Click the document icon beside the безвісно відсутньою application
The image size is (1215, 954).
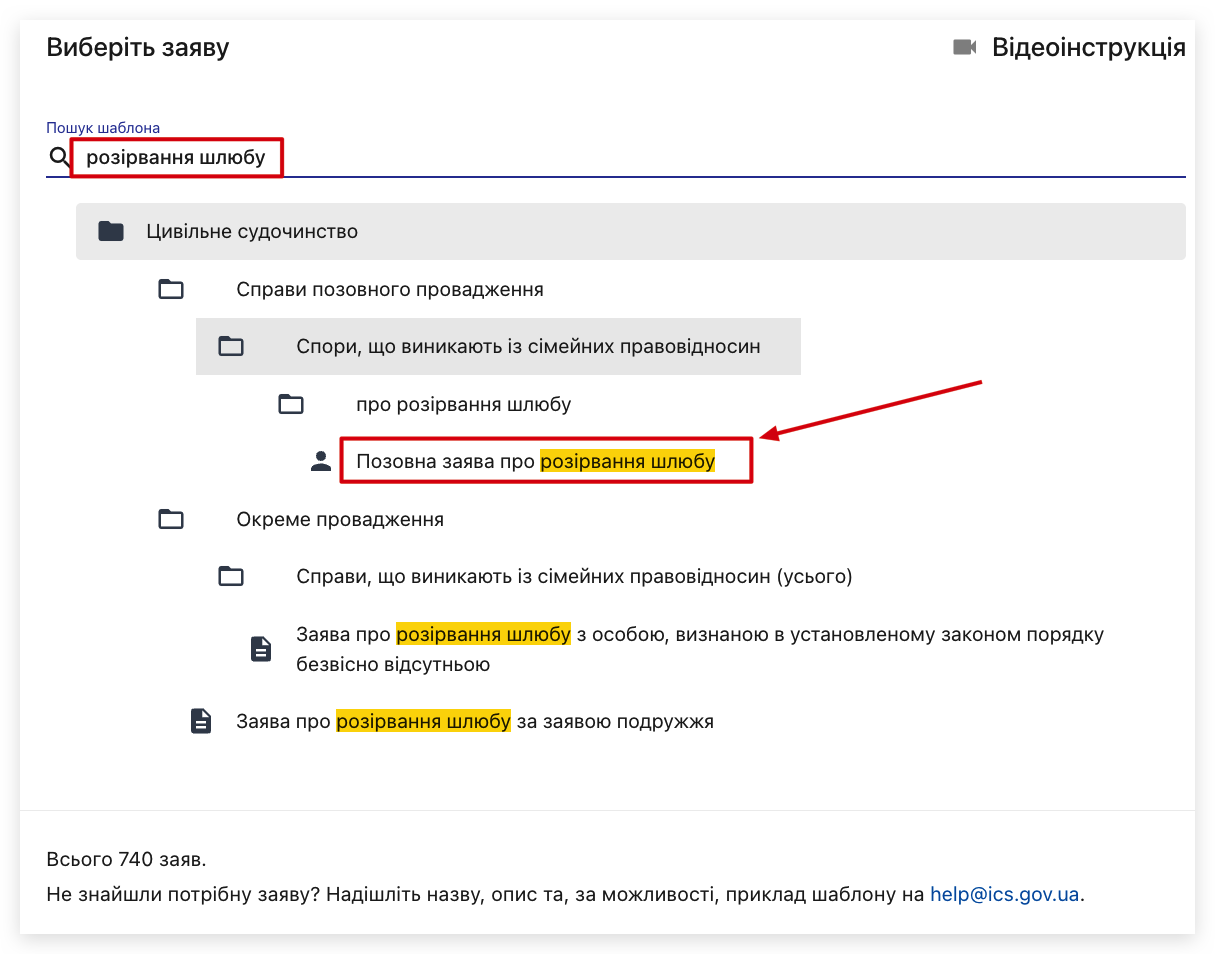(261, 649)
